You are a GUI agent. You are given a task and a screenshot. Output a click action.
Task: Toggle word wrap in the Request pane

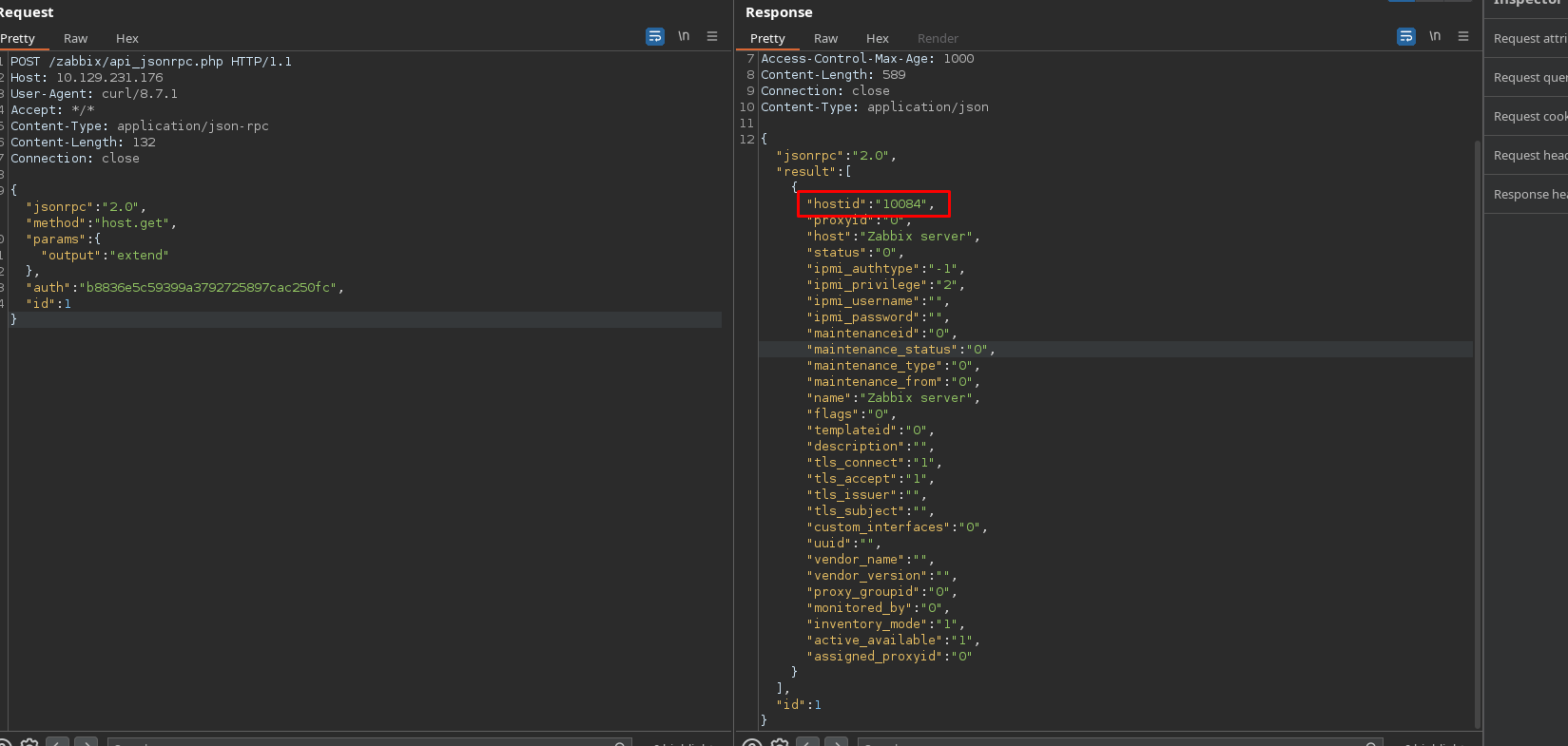(x=655, y=36)
